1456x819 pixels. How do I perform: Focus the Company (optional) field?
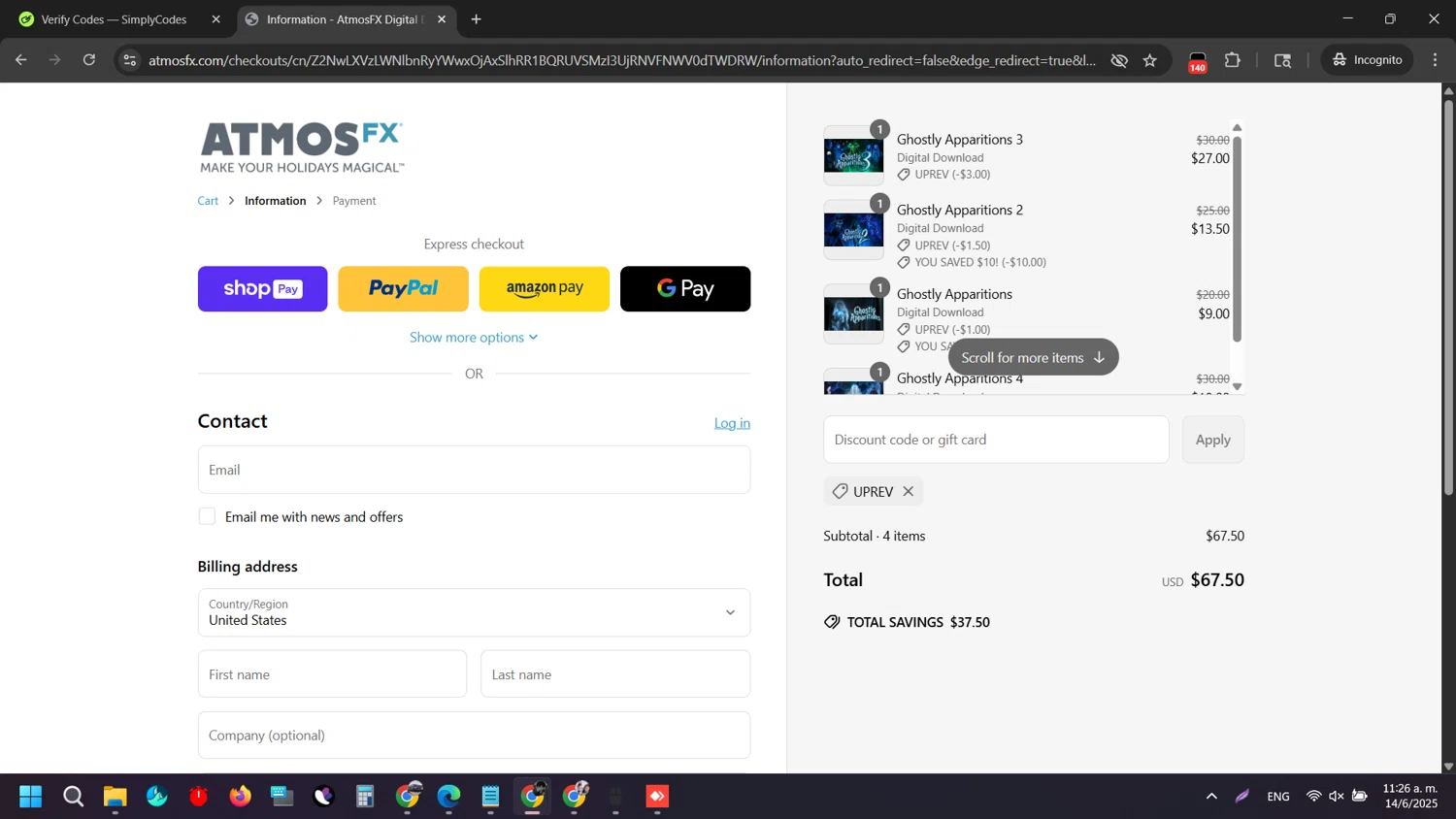pyautogui.click(x=474, y=735)
